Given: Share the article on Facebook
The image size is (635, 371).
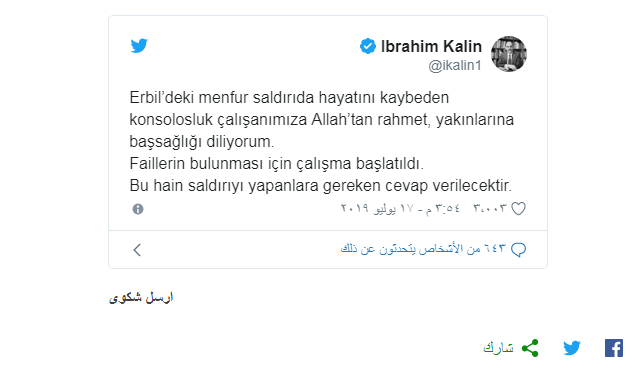Looking at the screenshot, I should click(614, 348).
